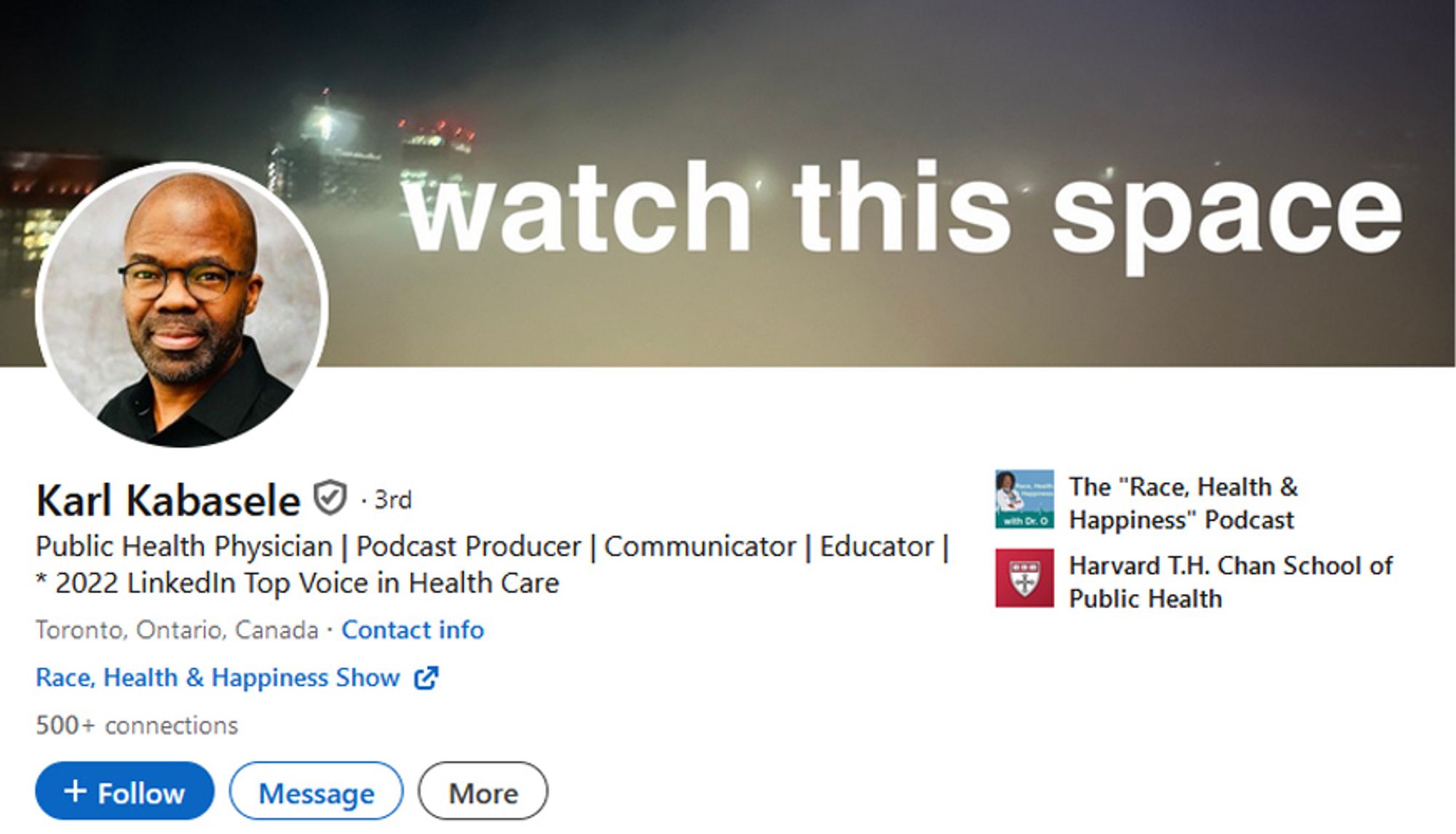The image size is (1456, 834).
Task: Click the Karl Kabasele name heading
Action: click(x=168, y=500)
